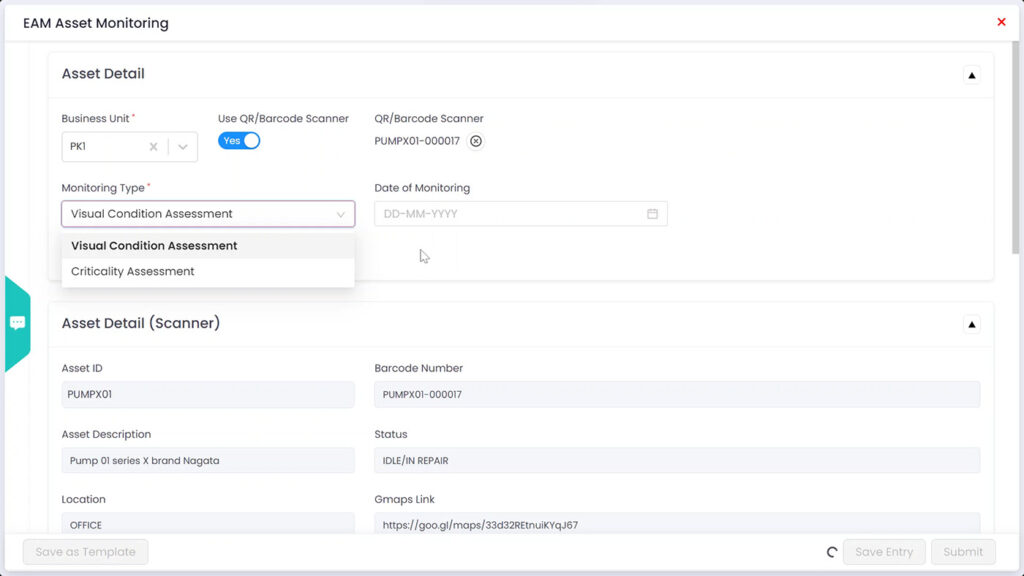Open the teal chat bubble tab on left edge
1024x576 pixels.
(17, 323)
